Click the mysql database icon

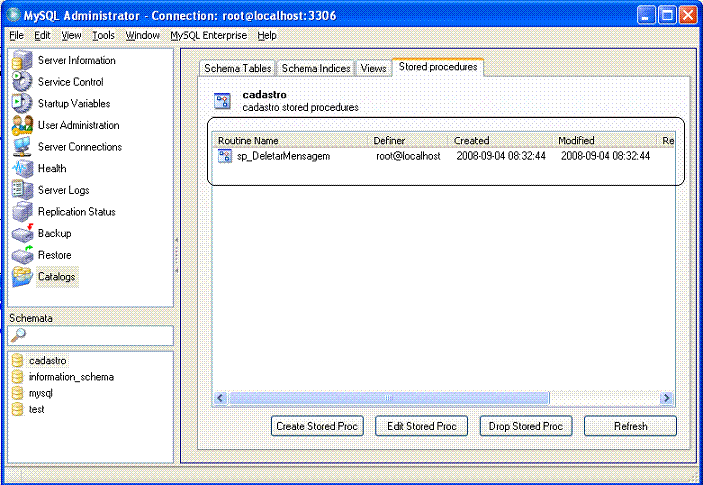(17, 393)
